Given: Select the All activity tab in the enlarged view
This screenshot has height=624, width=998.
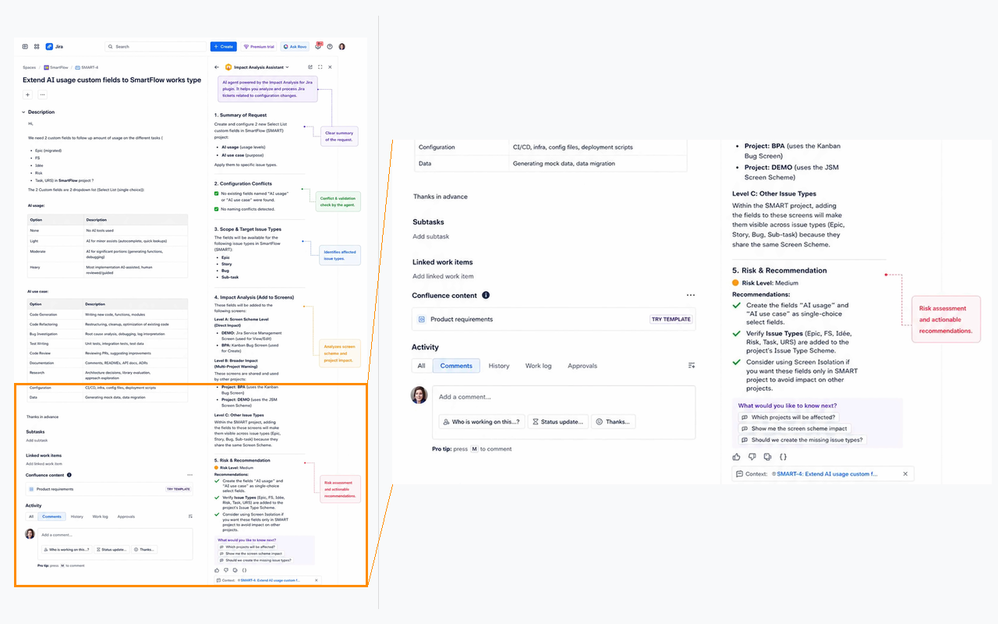Looking at the screenshot, I should tap(421, 365).
